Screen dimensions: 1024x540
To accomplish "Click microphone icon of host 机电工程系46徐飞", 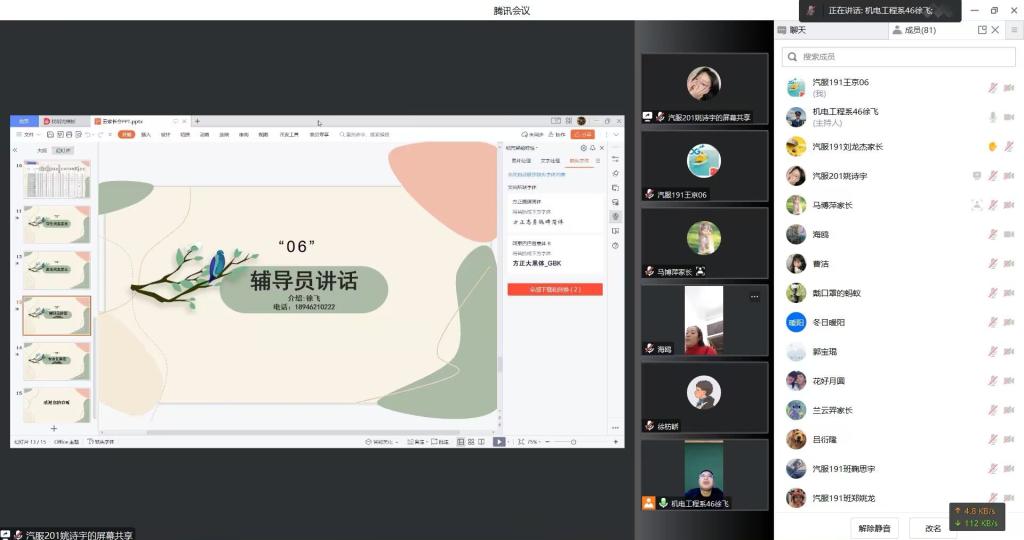I will [993, 117].
